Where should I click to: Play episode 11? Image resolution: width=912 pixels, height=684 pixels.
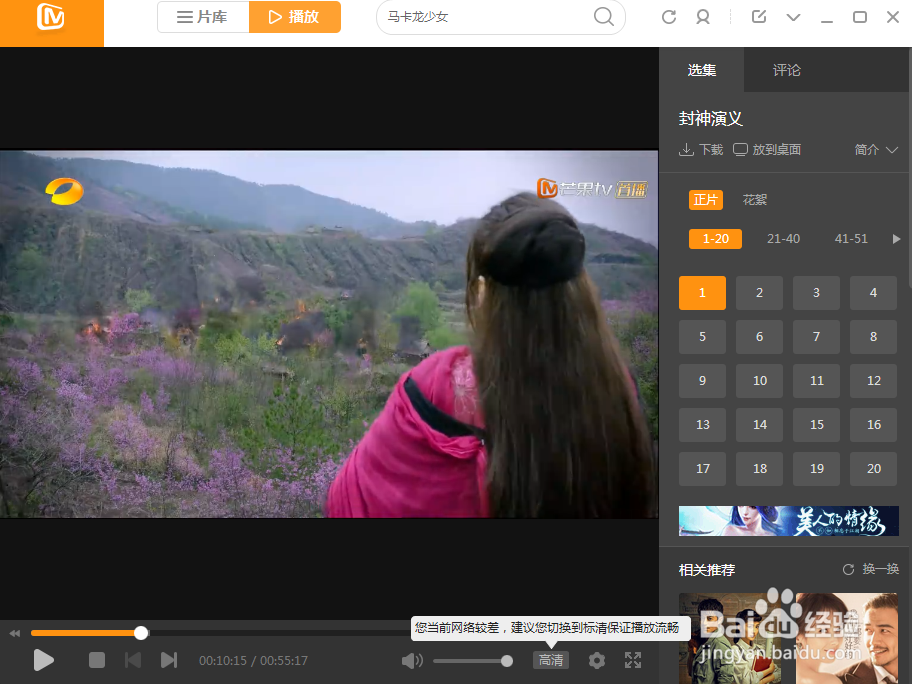(816, 380)
